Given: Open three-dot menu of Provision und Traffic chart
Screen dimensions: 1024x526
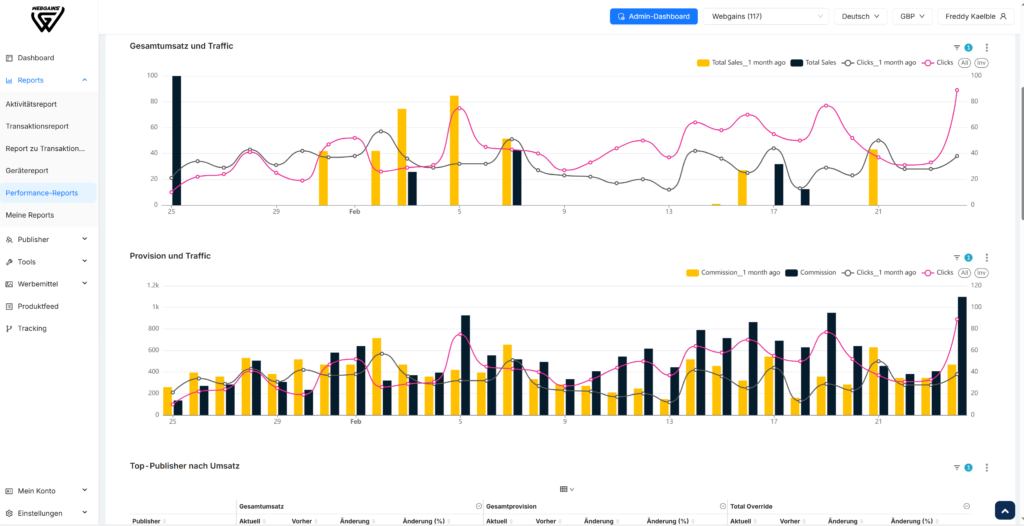Looking at the screenshot, I should 987,257.
